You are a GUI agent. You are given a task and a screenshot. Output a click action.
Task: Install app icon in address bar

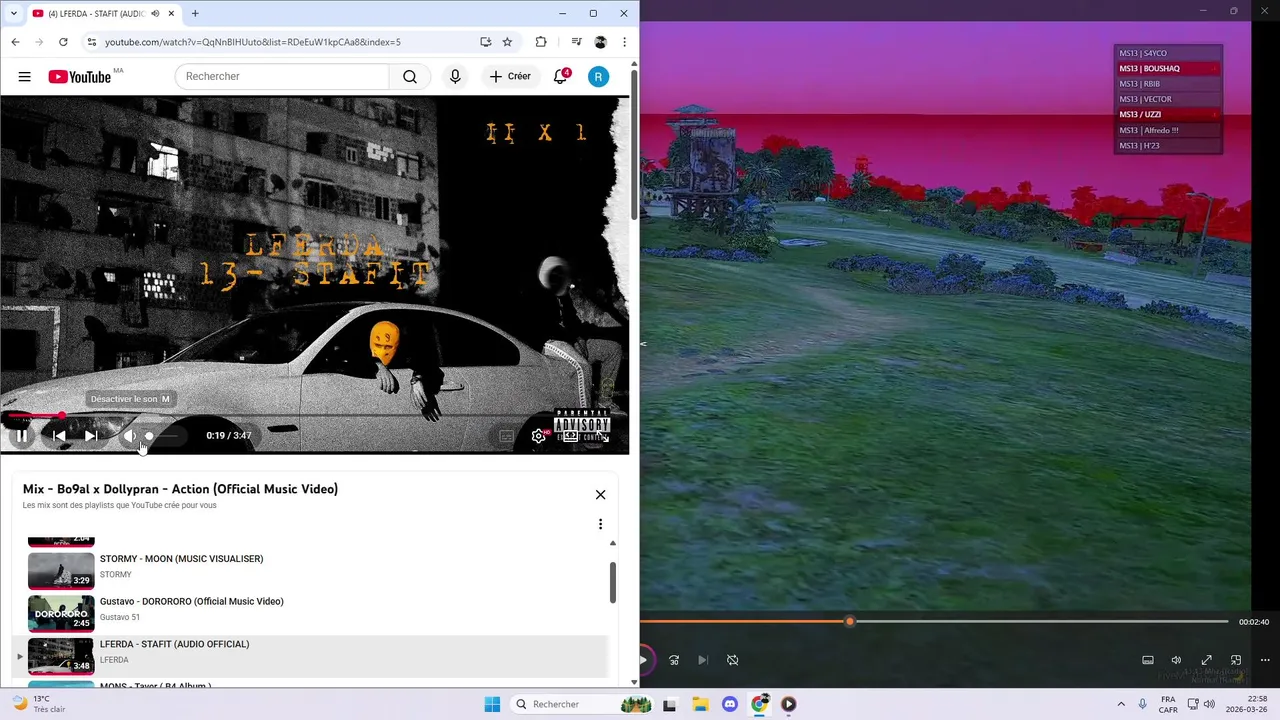[485, 42]
